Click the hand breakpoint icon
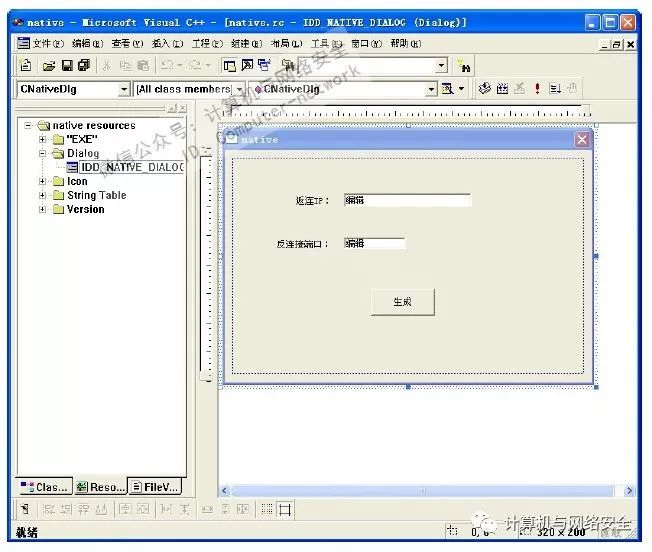652x552 pixels. (x=573, y=88)
